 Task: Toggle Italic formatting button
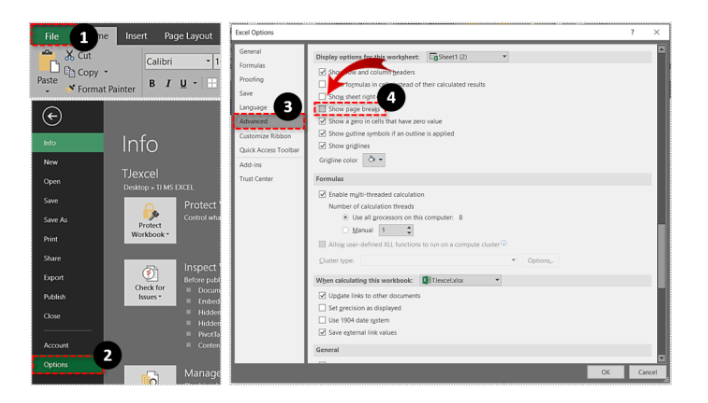168,83
